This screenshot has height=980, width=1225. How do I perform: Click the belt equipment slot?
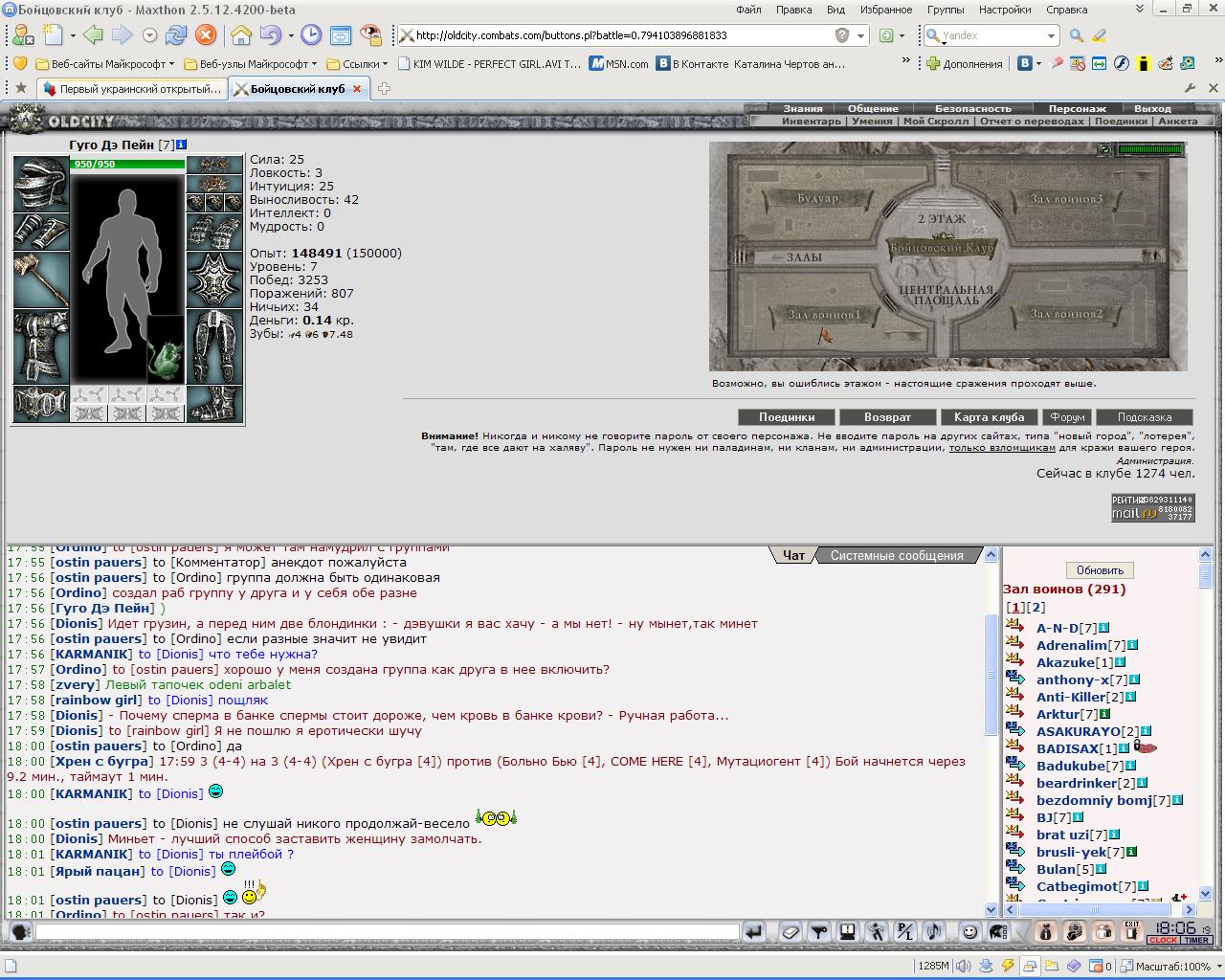click(41, 404)
